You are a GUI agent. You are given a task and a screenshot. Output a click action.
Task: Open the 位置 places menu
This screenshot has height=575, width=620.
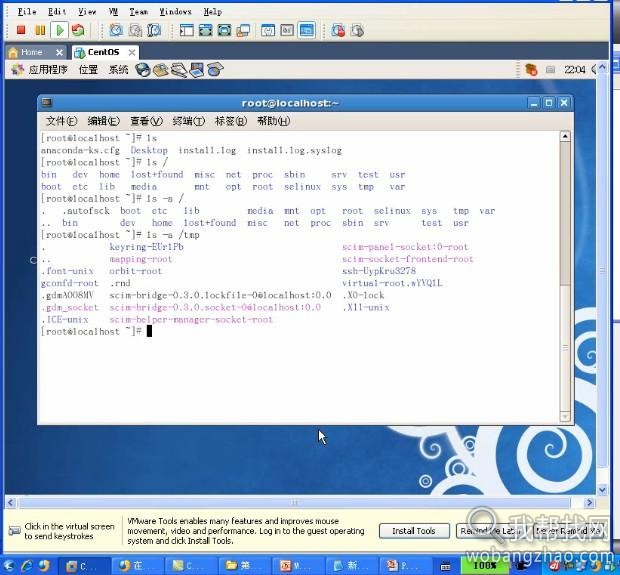tap(88, 70)
